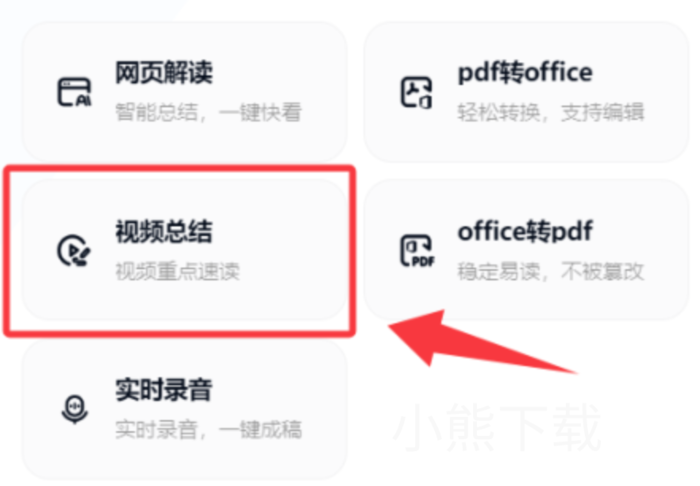Click the 实时录音 microphone icon
700x486 pixels.
pos(75,409)
